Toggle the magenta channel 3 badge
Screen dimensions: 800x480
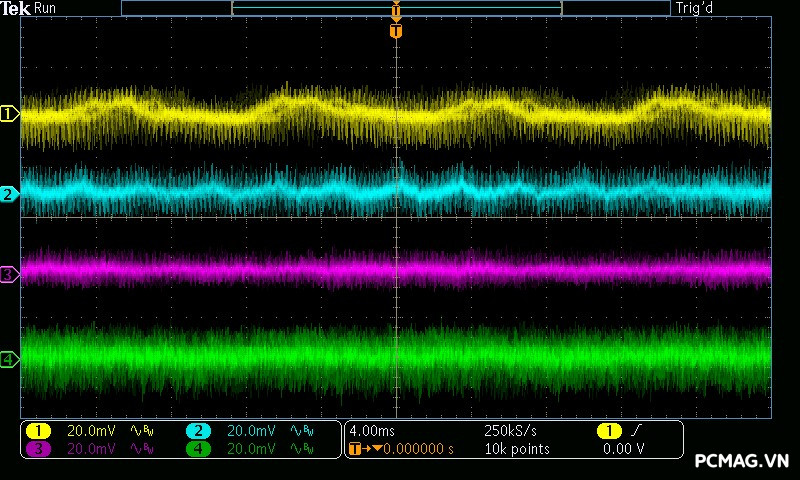pos(38,449)
